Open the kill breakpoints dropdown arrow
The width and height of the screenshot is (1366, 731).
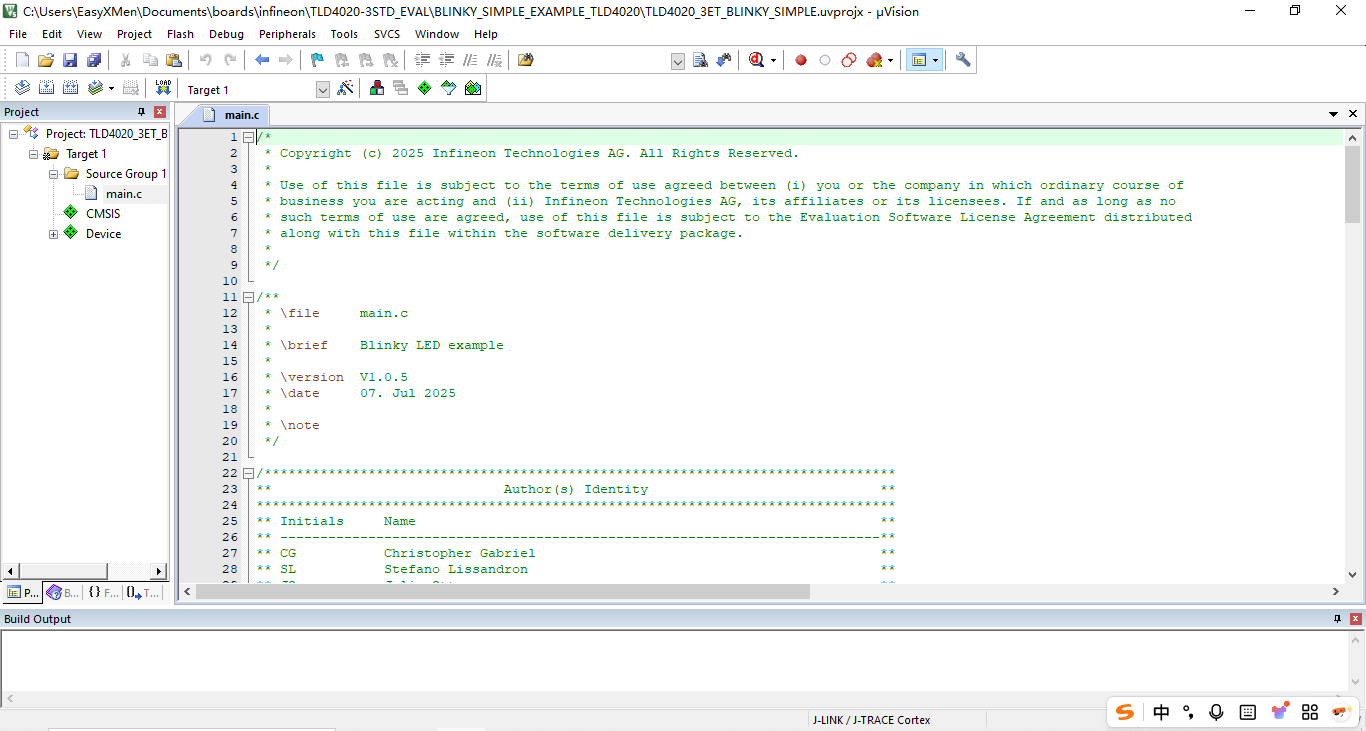coord(890,61)
